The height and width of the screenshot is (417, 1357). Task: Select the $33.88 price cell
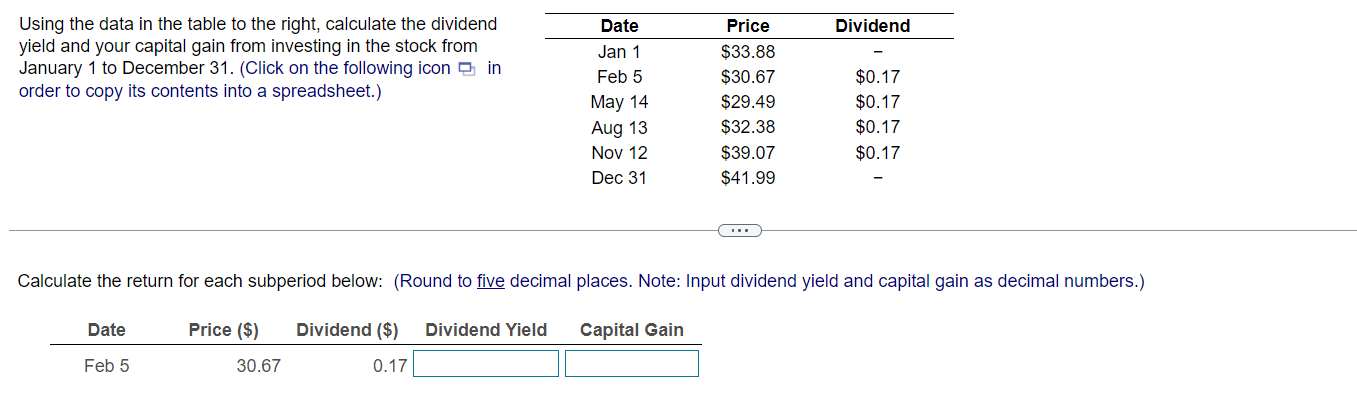pyautogui.click(x=748, y=52)
